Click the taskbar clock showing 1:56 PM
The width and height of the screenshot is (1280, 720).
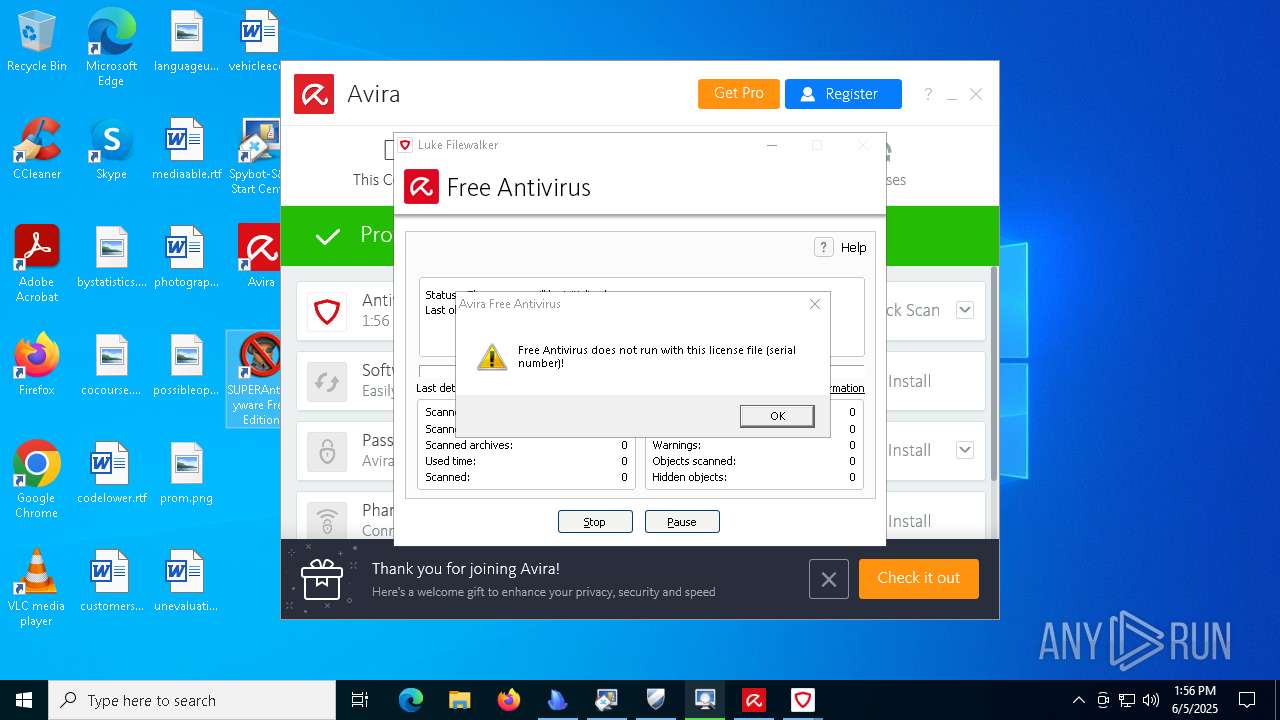pos(1195,700)
